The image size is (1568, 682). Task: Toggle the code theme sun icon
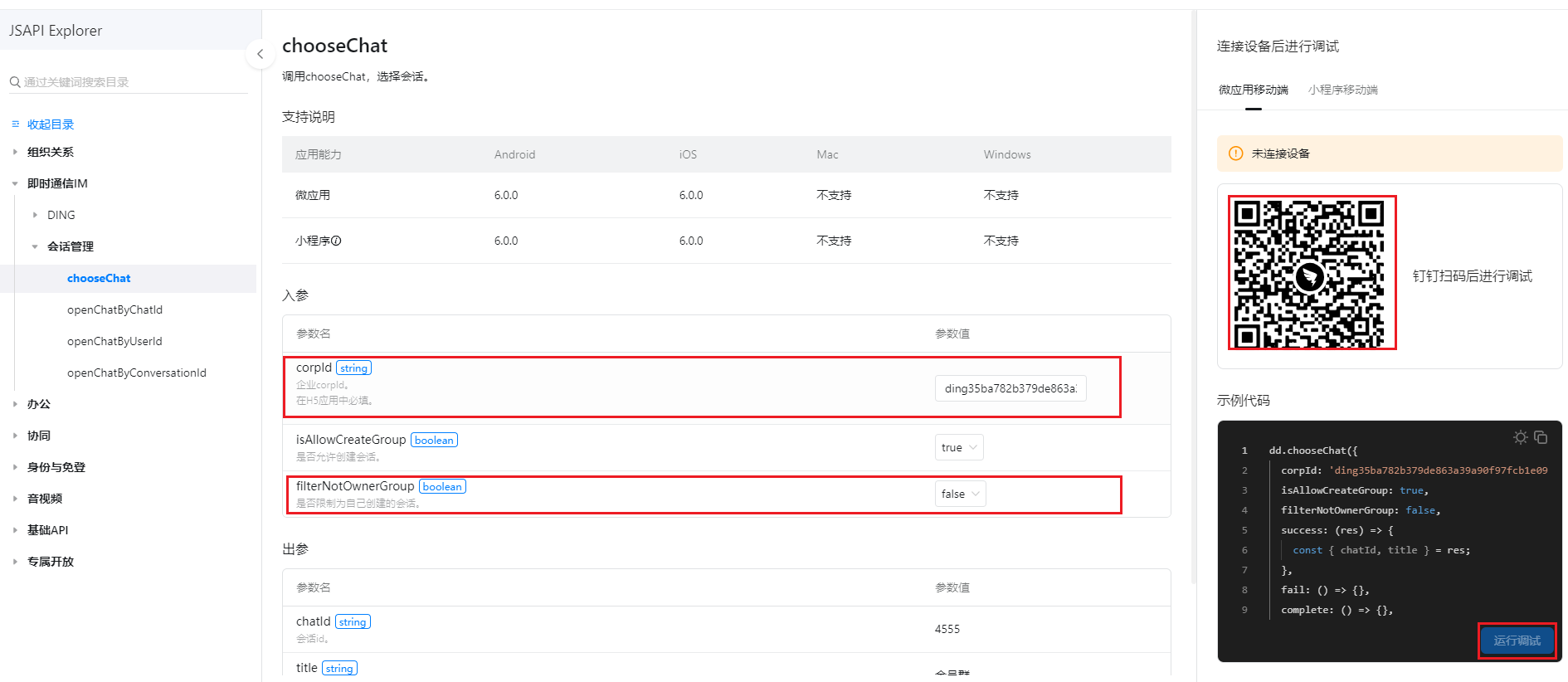click(1520, 437)
